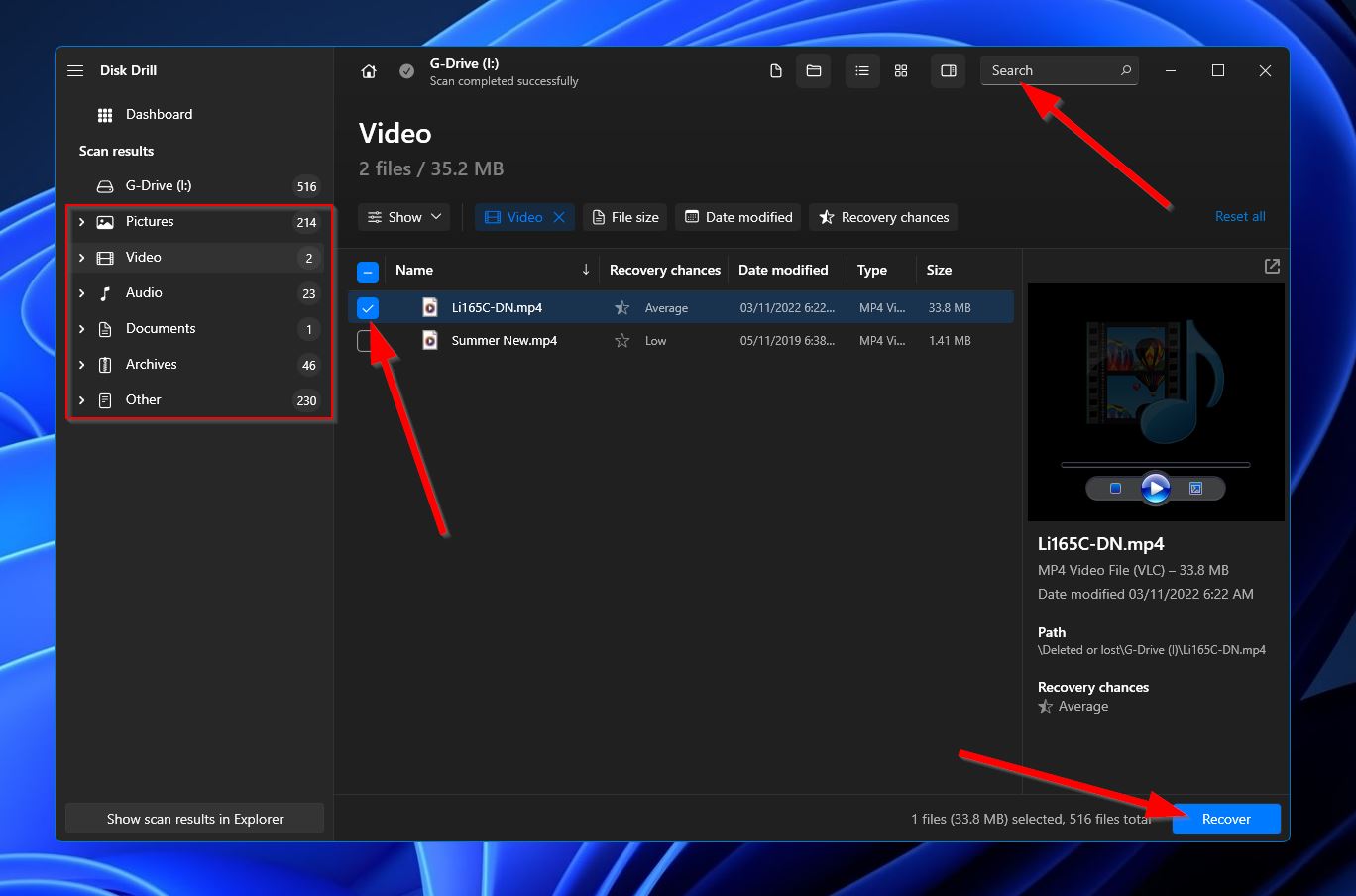
Task: Sort by the Size column header
Action: click(x=939, y=270)
